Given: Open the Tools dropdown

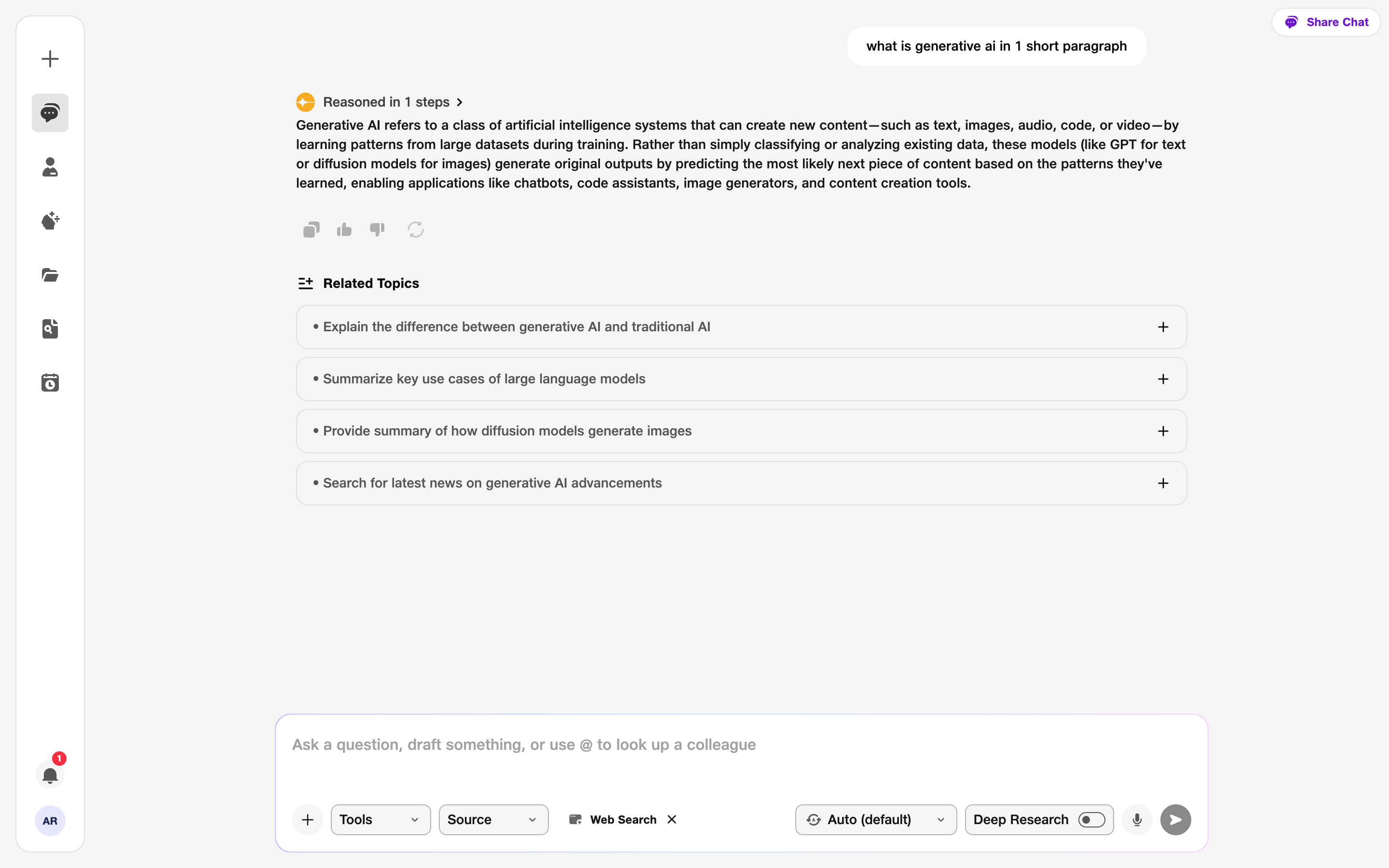Looking at the screenshot, I should [381, 819].
